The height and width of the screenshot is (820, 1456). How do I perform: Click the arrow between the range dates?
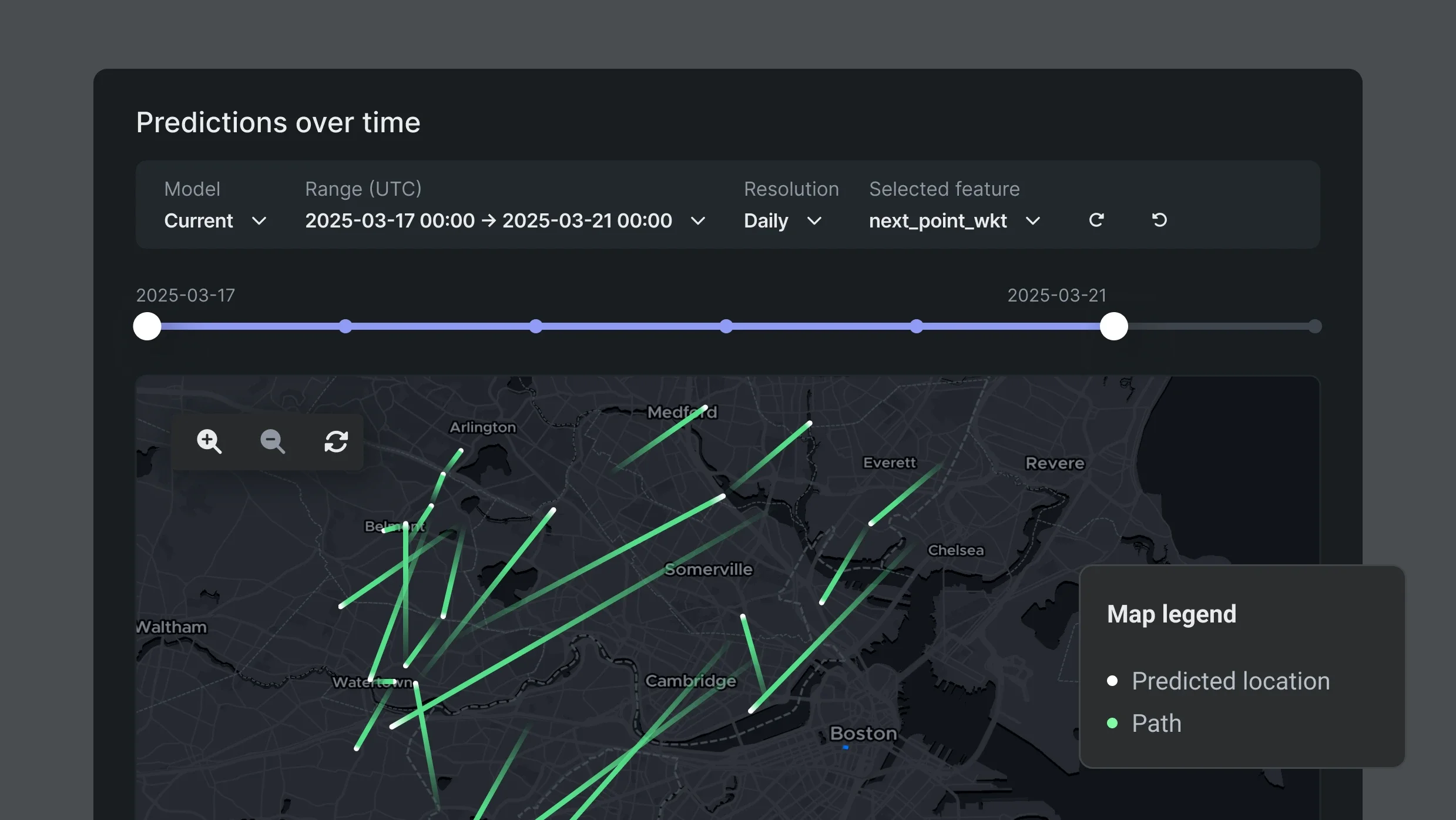click(489, 220)
